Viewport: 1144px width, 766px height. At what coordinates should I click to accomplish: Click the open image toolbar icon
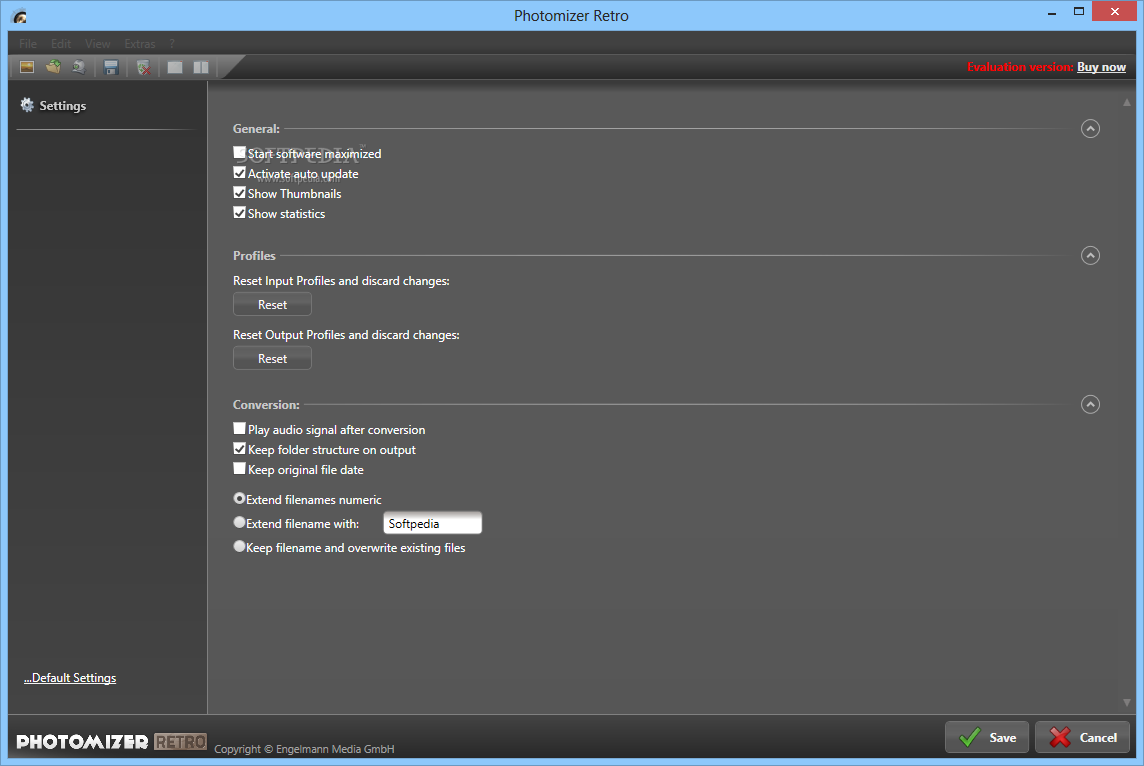click(27, 67)
